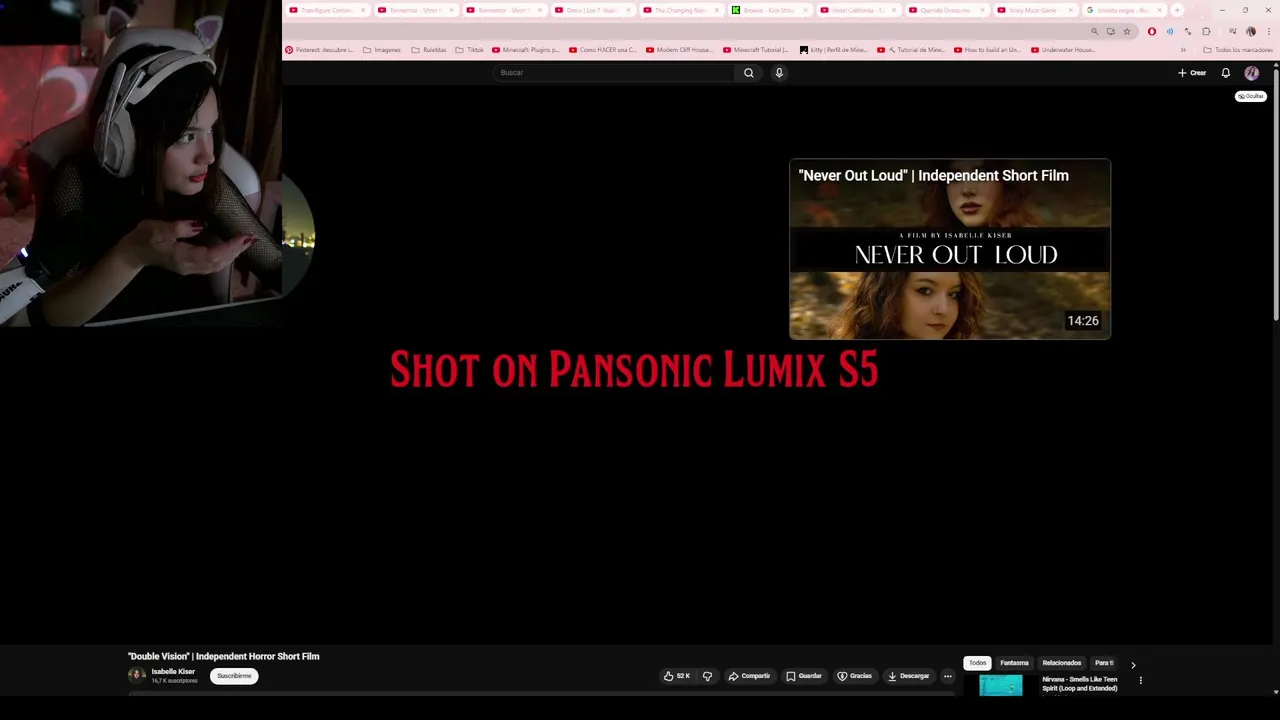1280x720 pixels.
Task: Switch to the Hotel California tab
Action: click(x=859, y=10)
